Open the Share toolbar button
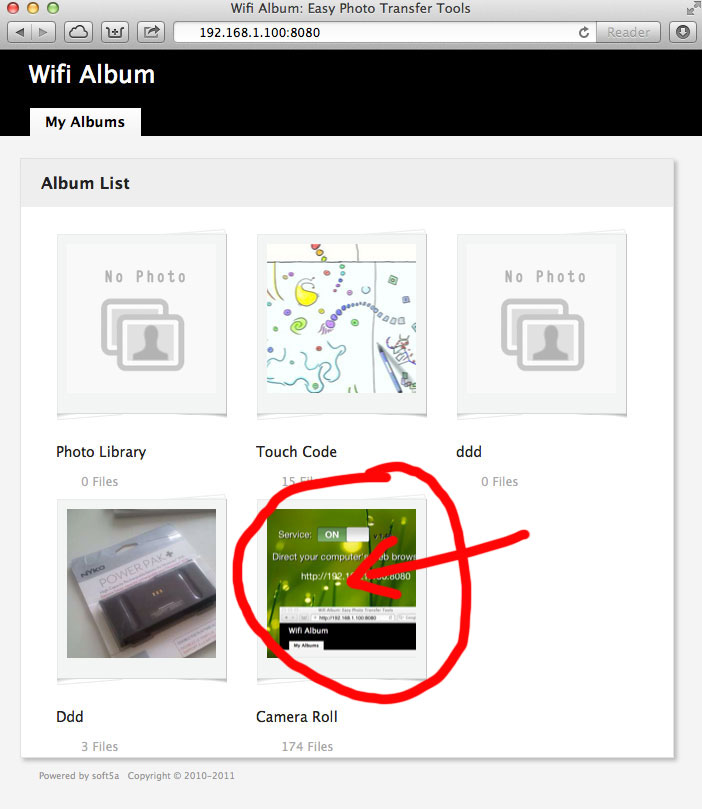Image resolution: width=702 pixels, height=809 pixels. tap(151, 33)
